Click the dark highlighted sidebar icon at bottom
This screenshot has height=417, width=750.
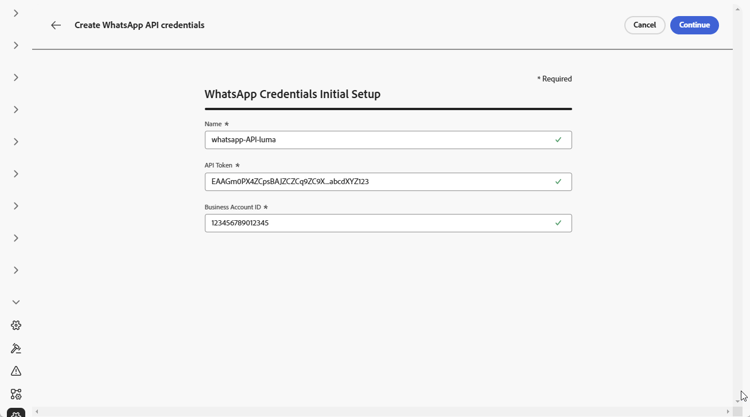16,413
